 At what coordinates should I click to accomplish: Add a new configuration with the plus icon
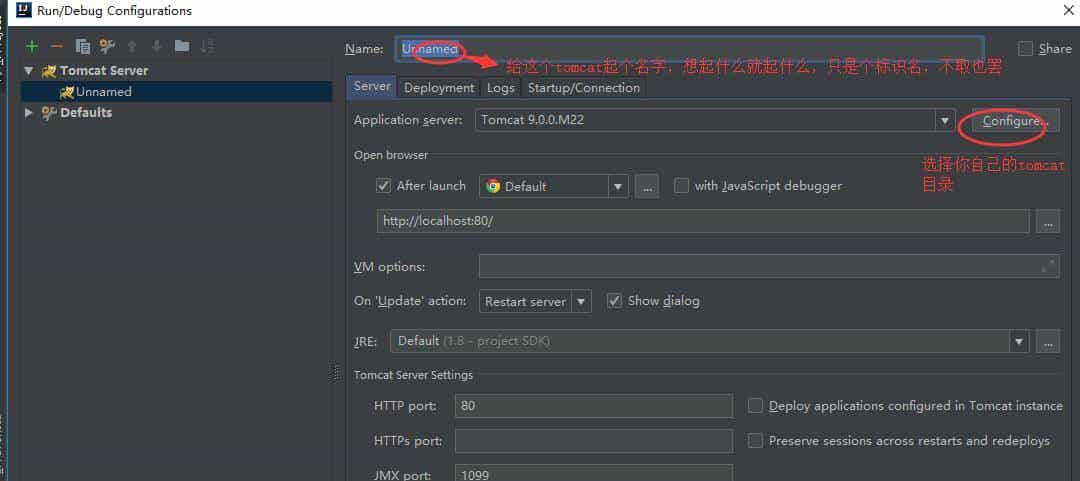[32, 46]
